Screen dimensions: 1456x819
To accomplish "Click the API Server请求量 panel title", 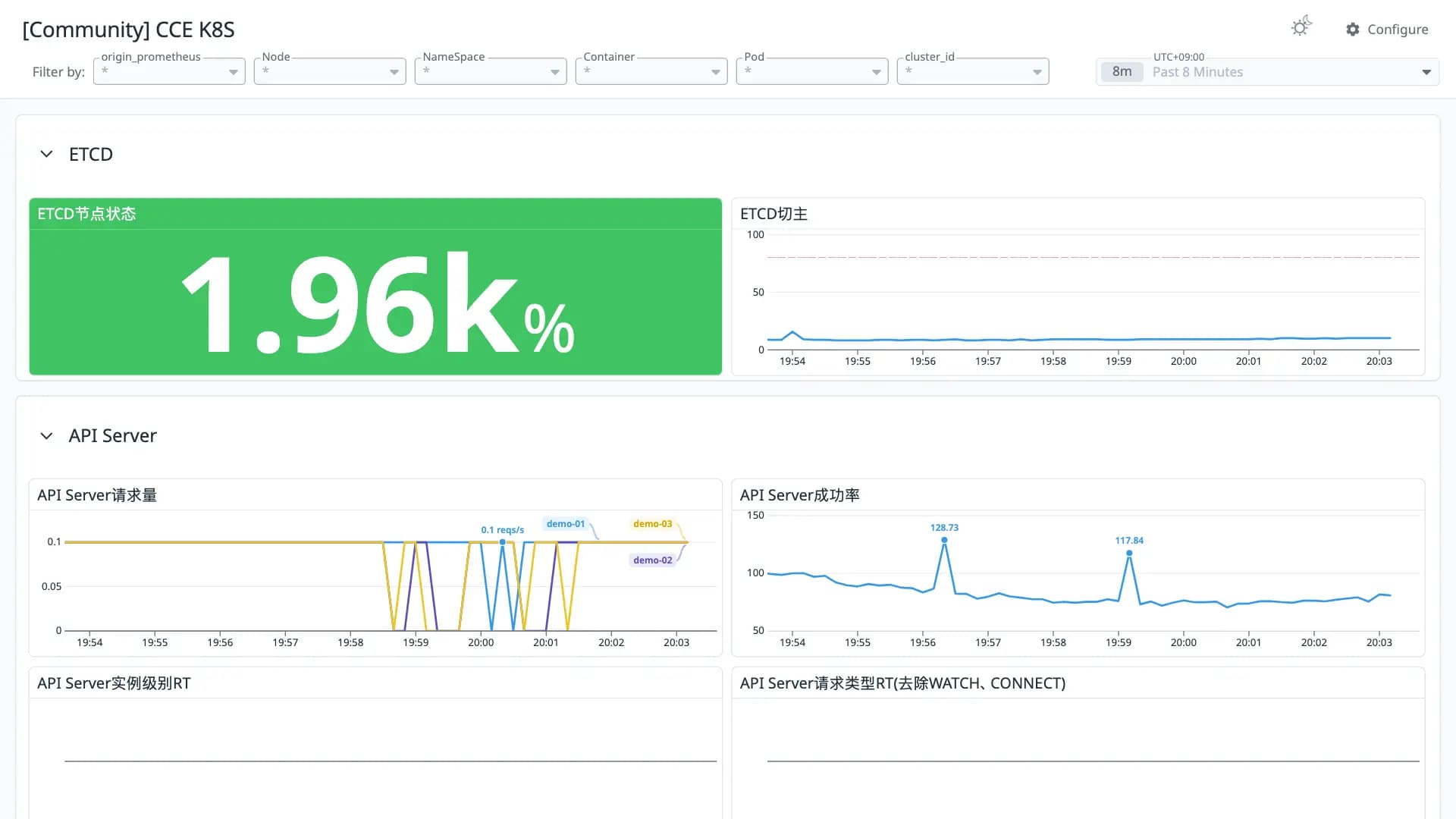I will [97, 495].
